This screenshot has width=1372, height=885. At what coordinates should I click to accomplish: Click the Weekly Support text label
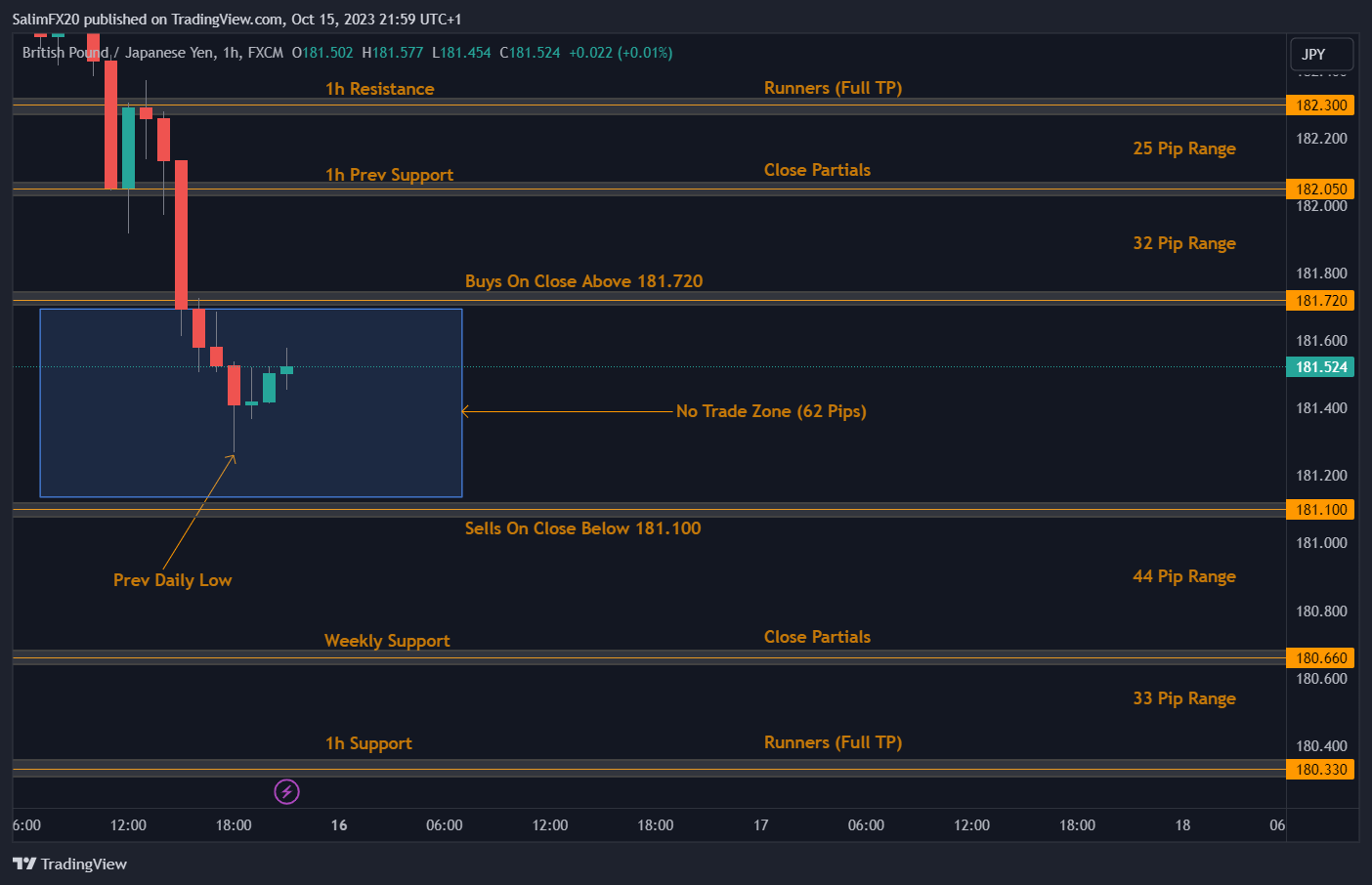click(x=387, y=641)
